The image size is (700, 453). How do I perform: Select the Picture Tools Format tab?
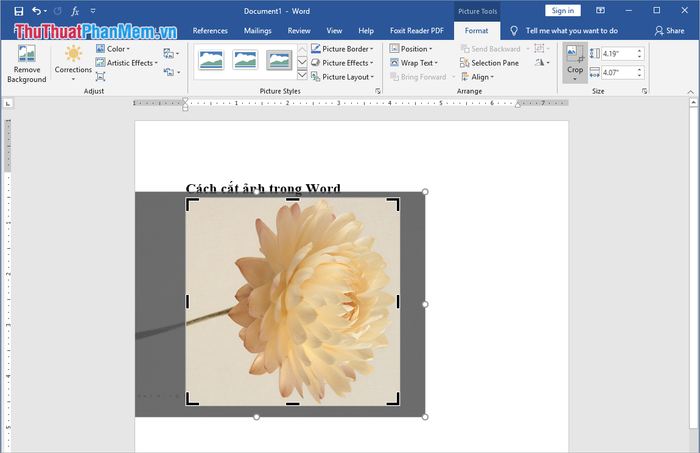click(476, 31)
